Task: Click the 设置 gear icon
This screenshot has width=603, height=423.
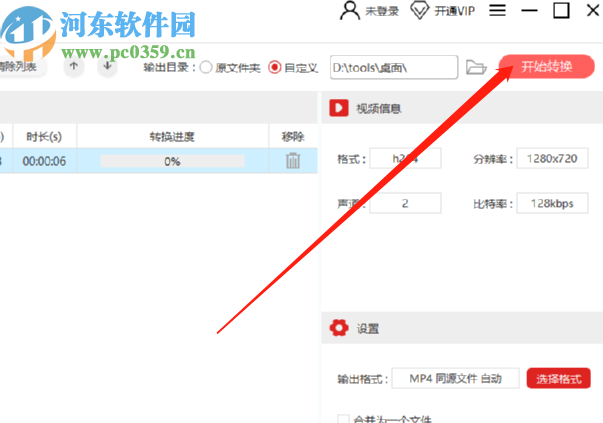Action: click(339, 328)
